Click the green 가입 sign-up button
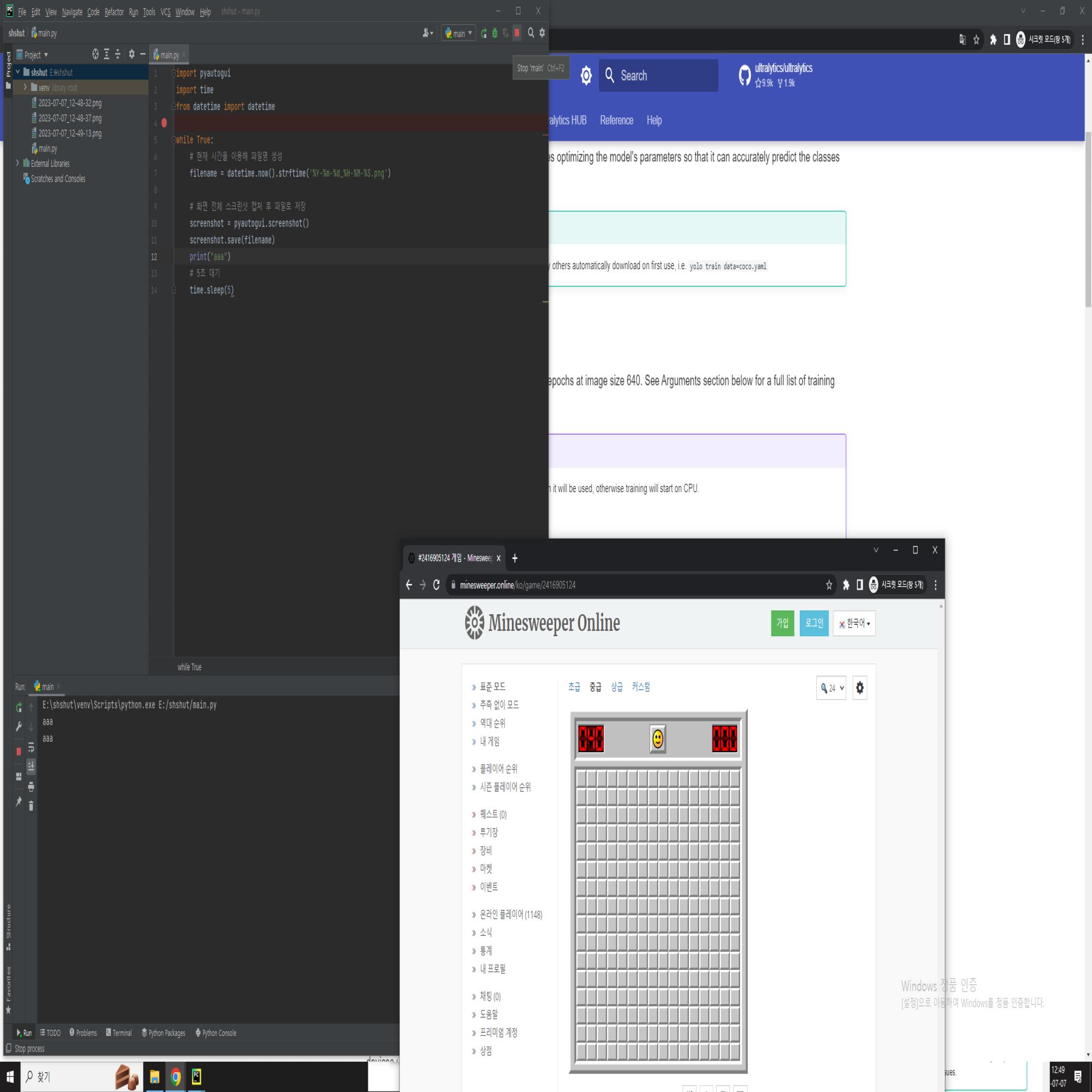The image size is (1092, 1092). [x=782, y=623]
